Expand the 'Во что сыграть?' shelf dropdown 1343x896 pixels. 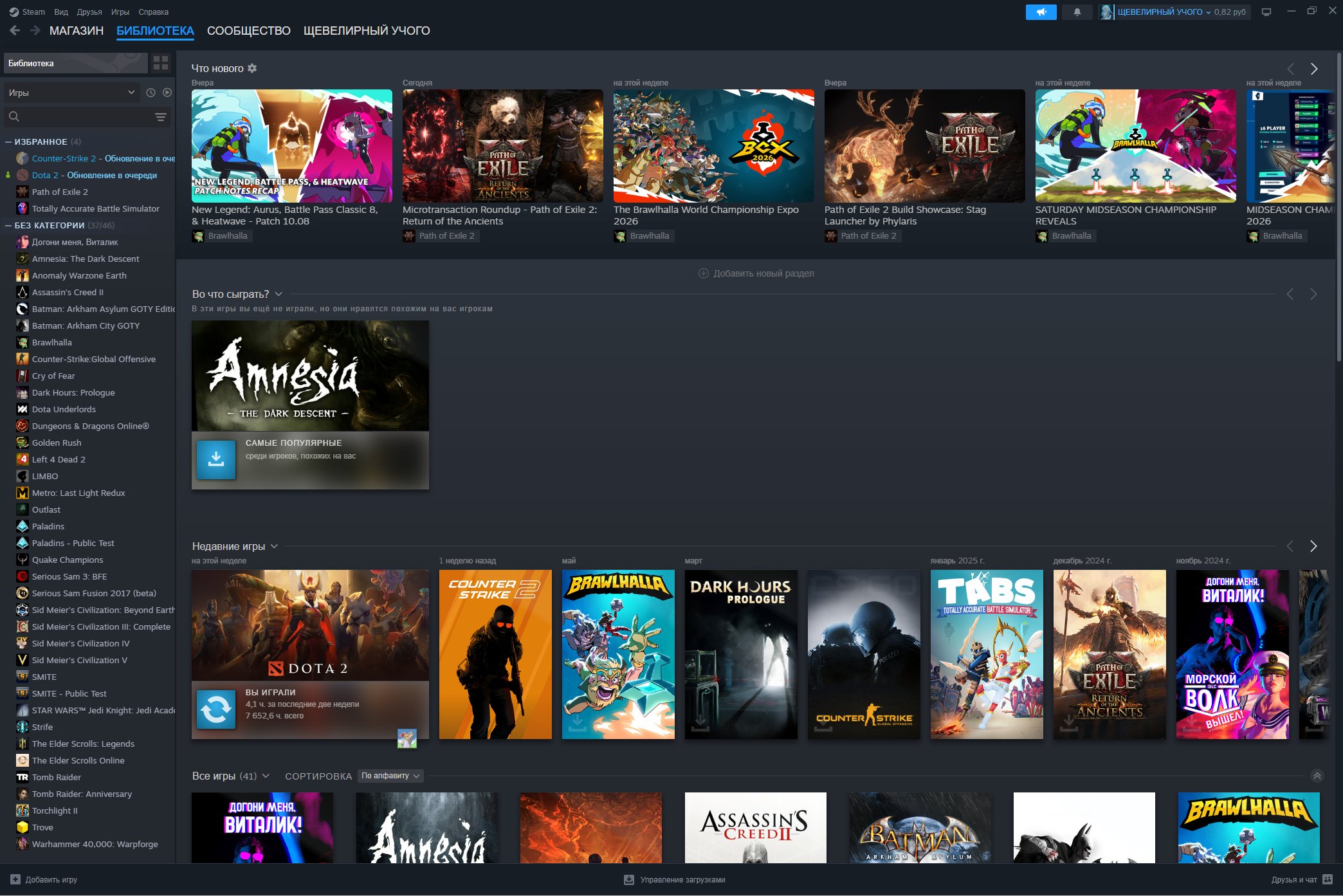279,294
